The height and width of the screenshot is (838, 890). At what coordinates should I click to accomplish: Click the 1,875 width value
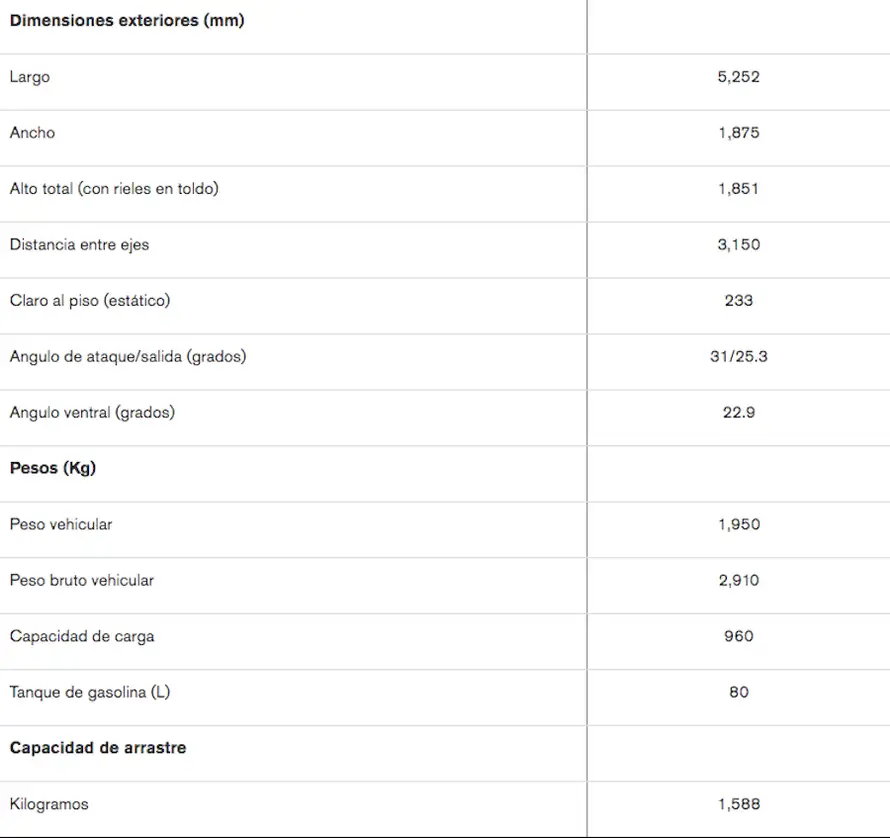[738, 133]
